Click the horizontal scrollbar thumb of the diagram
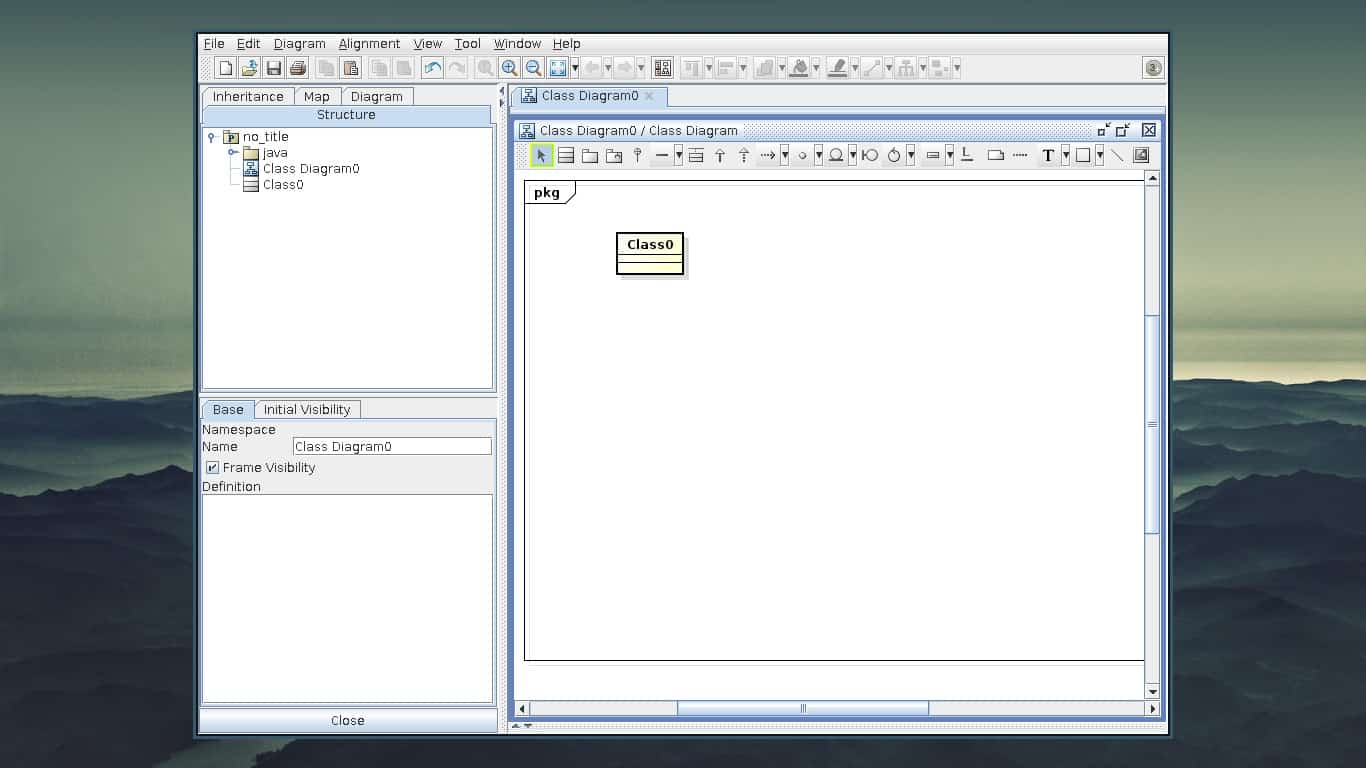The image size is (1366, 768). (x=803, y=708)
